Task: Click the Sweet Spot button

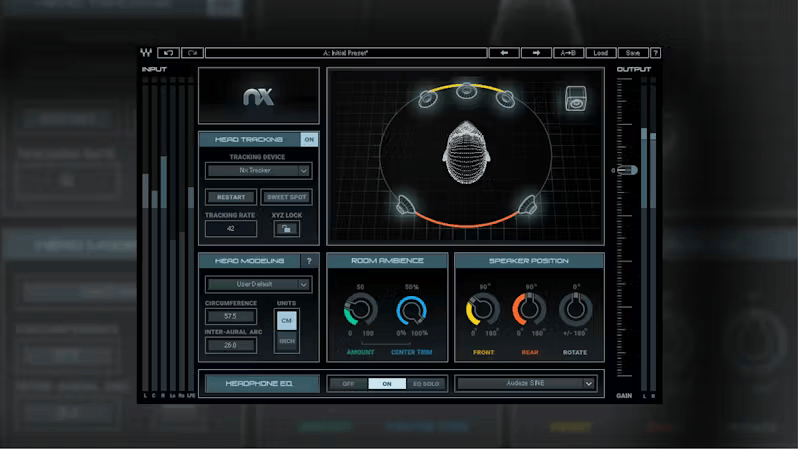Action: click(x=287, y=197)
